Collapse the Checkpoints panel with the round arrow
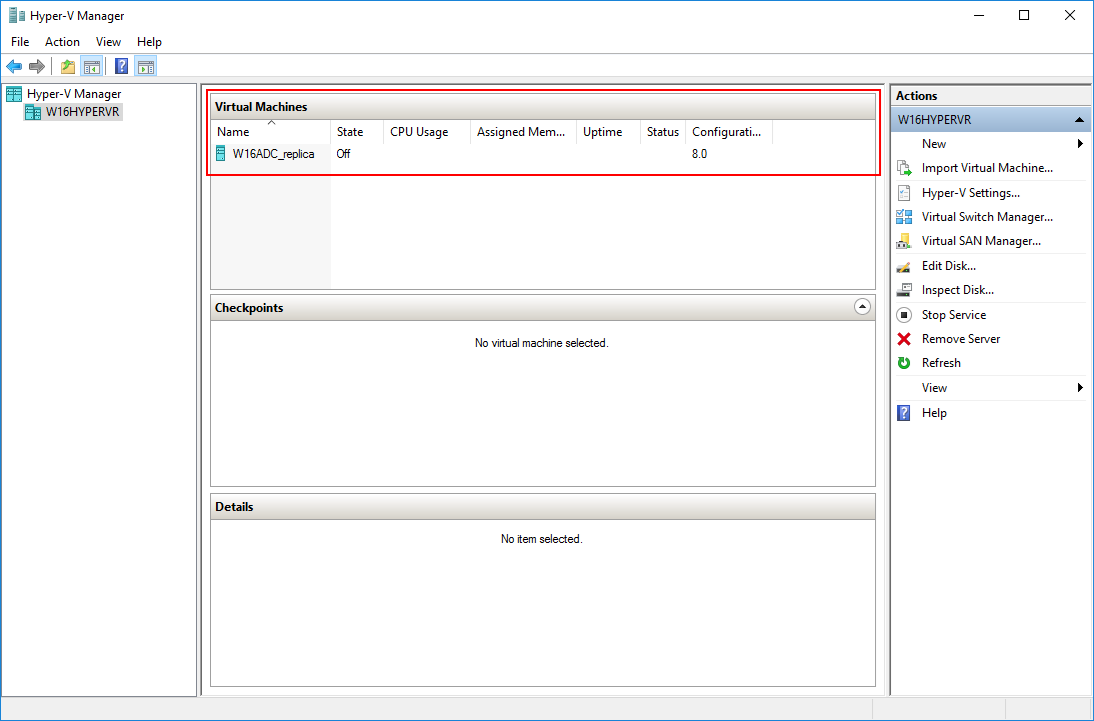 tap(862, 307)
